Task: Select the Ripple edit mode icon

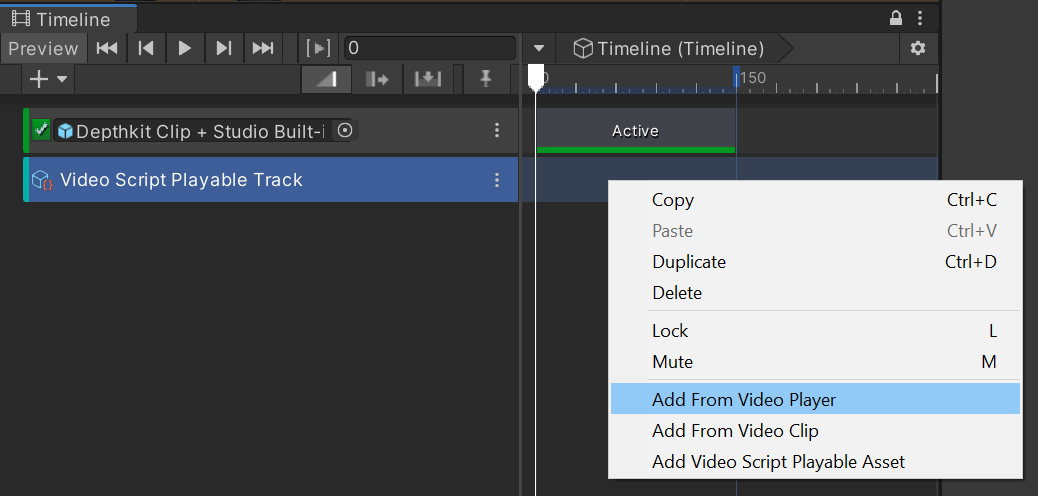Action: [x=377, y=79]
